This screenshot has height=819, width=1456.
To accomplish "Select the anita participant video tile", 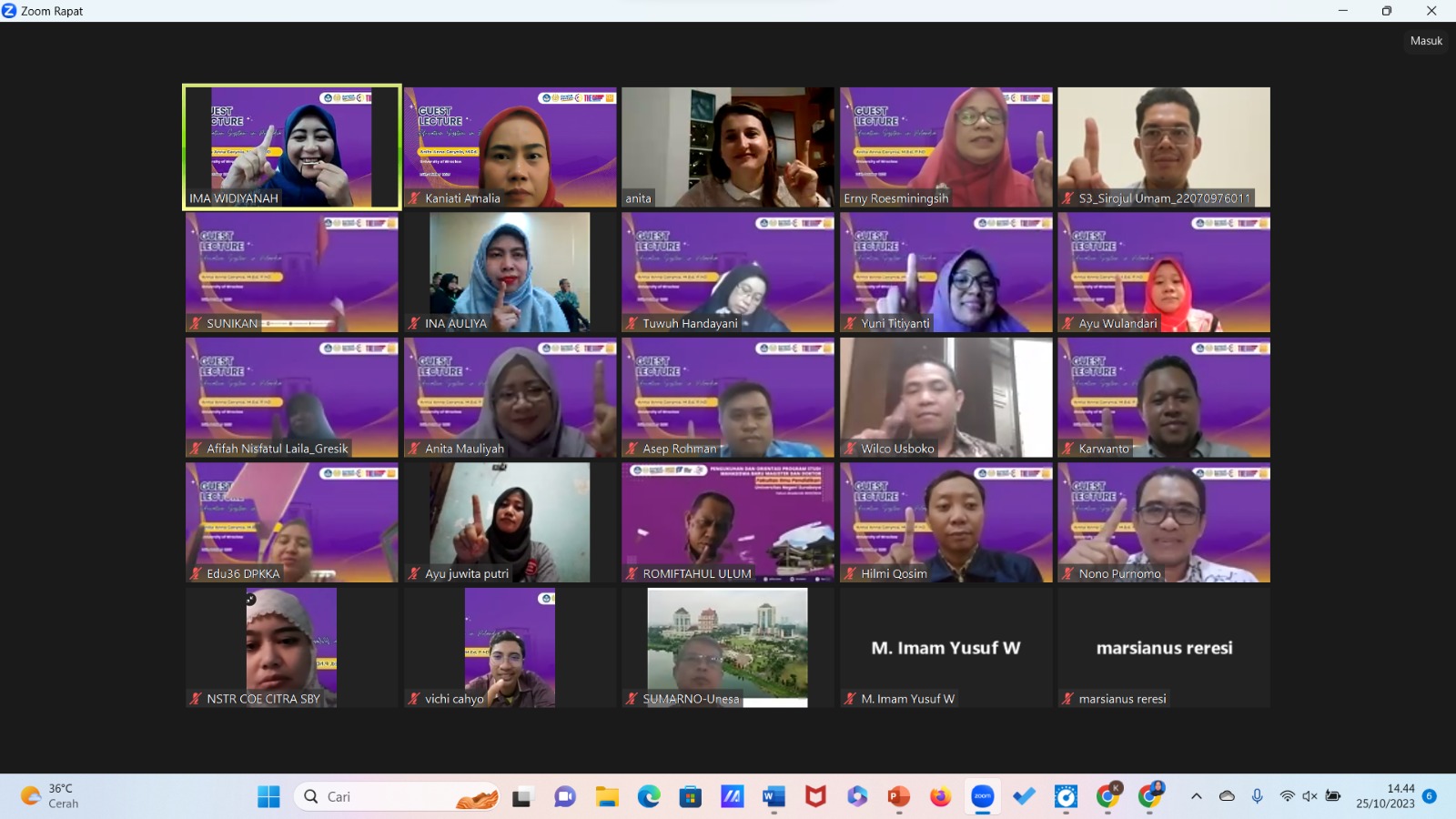I will (727, 147).
